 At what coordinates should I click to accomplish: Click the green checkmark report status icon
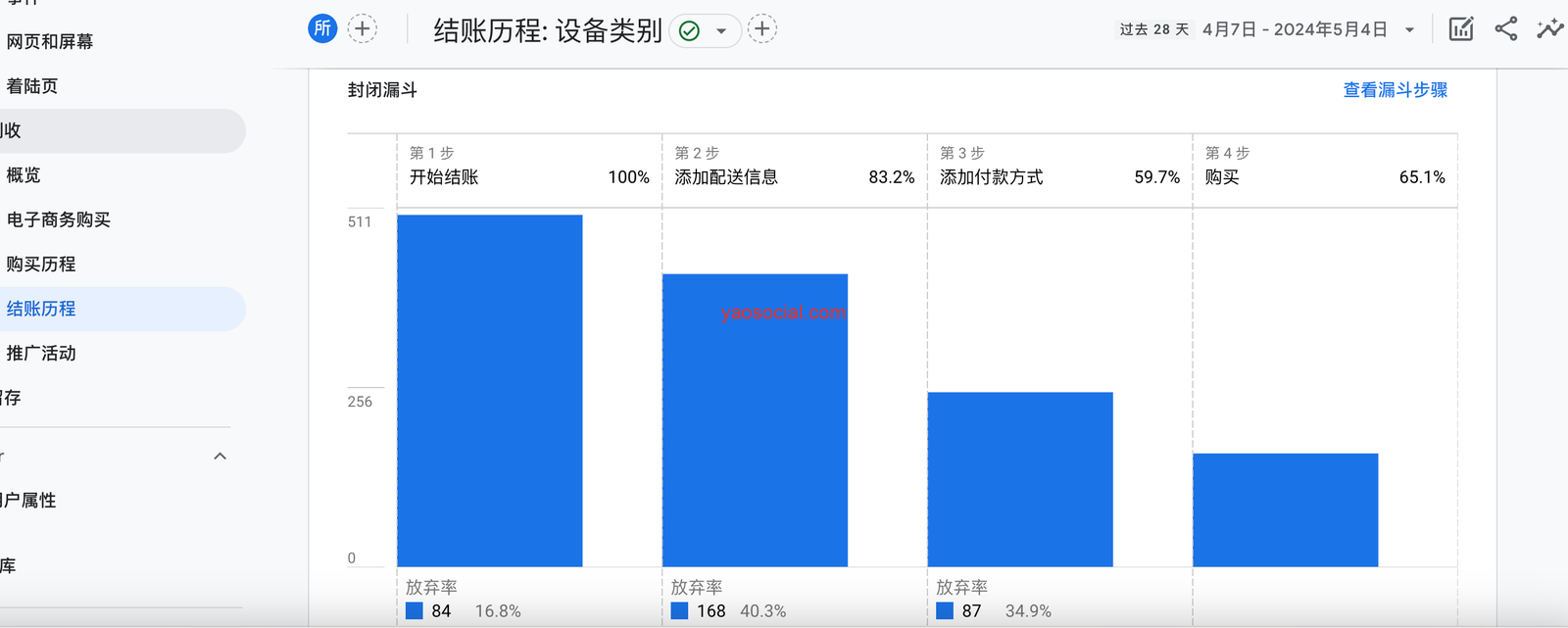coord(690,31)
